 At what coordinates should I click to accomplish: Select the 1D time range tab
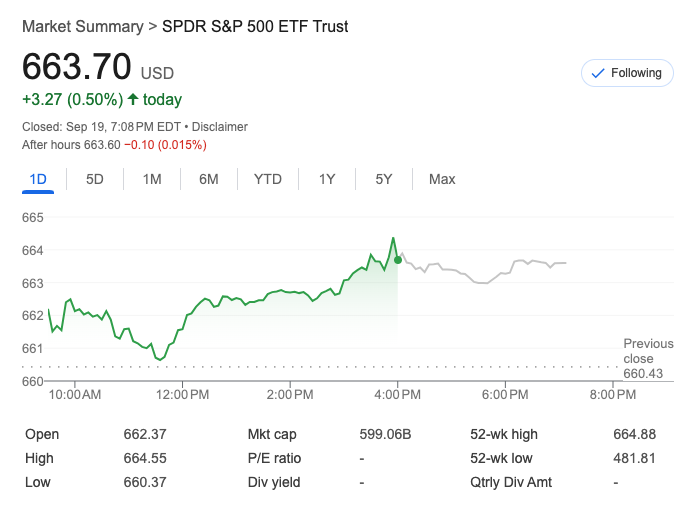coord(38,180)
